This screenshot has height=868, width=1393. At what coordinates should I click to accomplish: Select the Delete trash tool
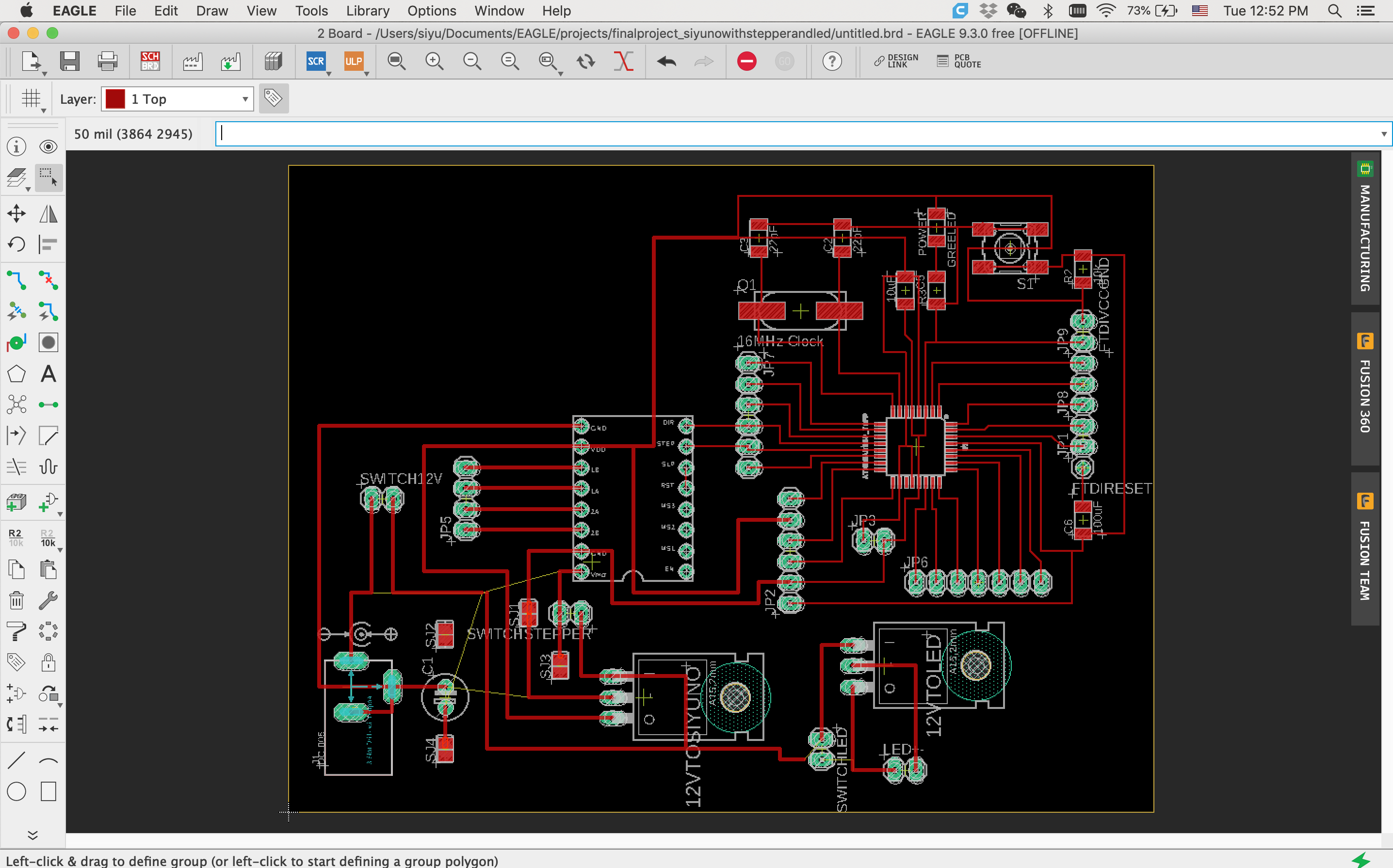16,601
